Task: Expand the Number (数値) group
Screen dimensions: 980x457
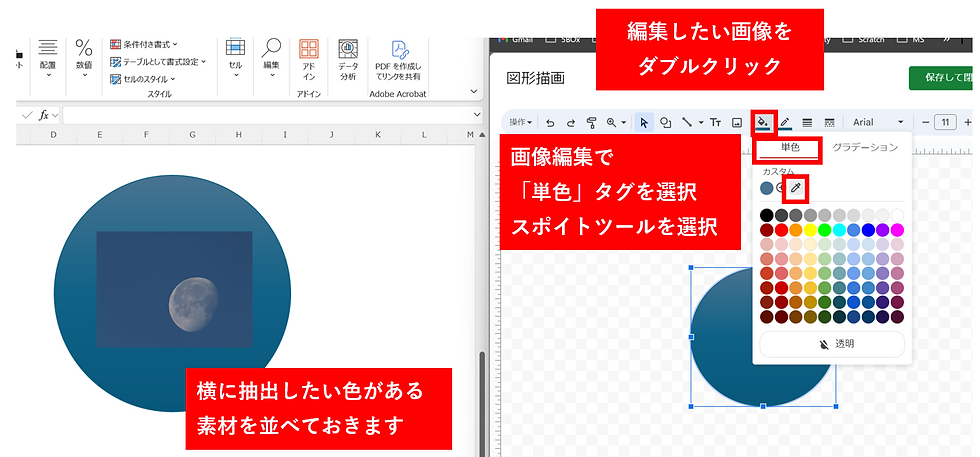Action: [84, 59]
